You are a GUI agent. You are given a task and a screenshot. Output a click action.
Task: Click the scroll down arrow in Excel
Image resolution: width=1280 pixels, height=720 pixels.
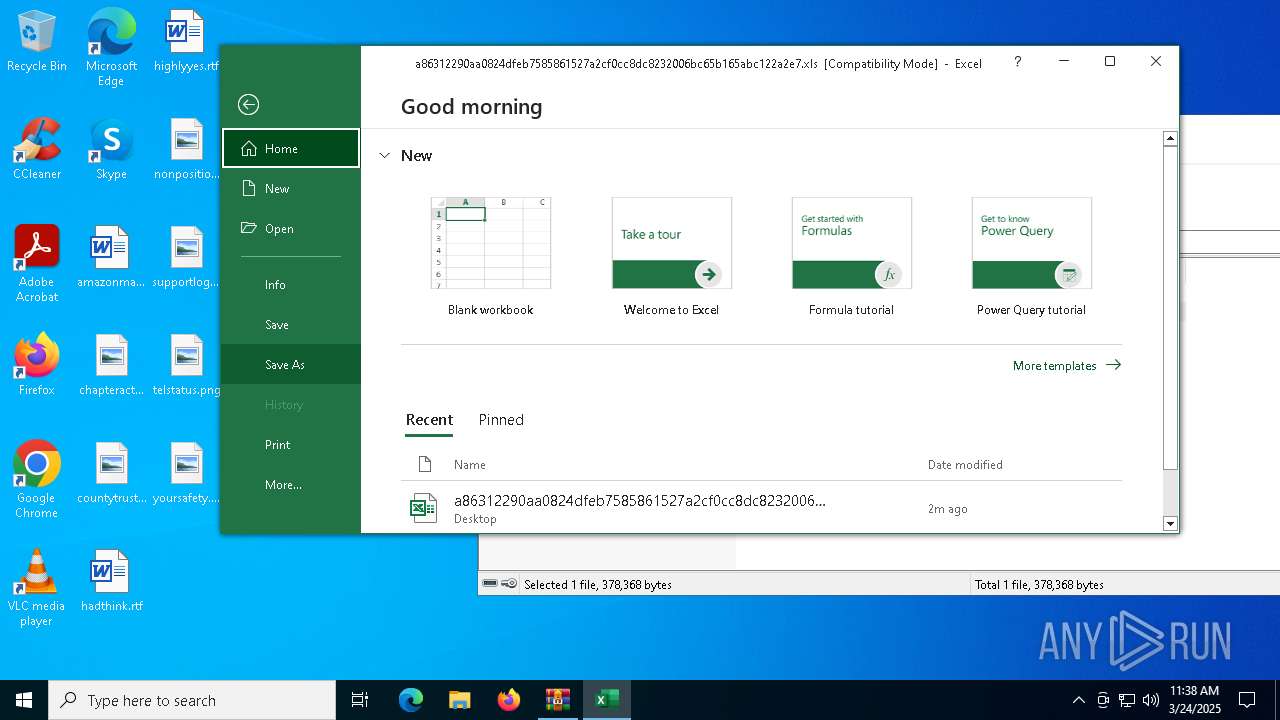point(1170,523)
